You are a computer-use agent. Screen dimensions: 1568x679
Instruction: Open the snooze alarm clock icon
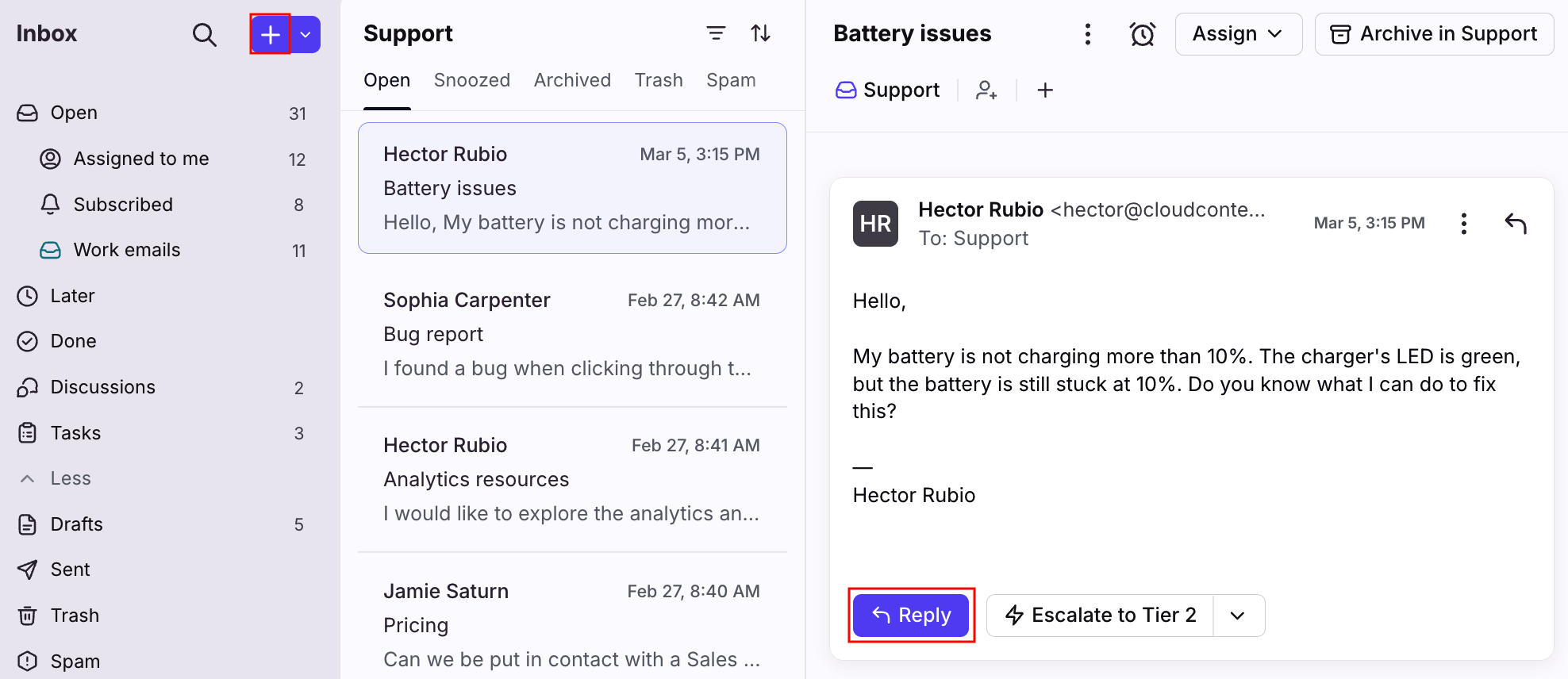(1142, 34)
